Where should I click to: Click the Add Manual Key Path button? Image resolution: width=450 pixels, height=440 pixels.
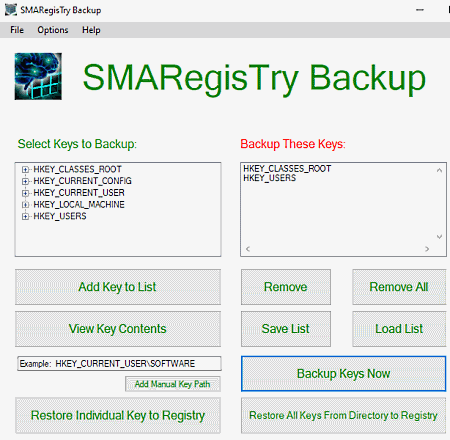pos(173,384)
